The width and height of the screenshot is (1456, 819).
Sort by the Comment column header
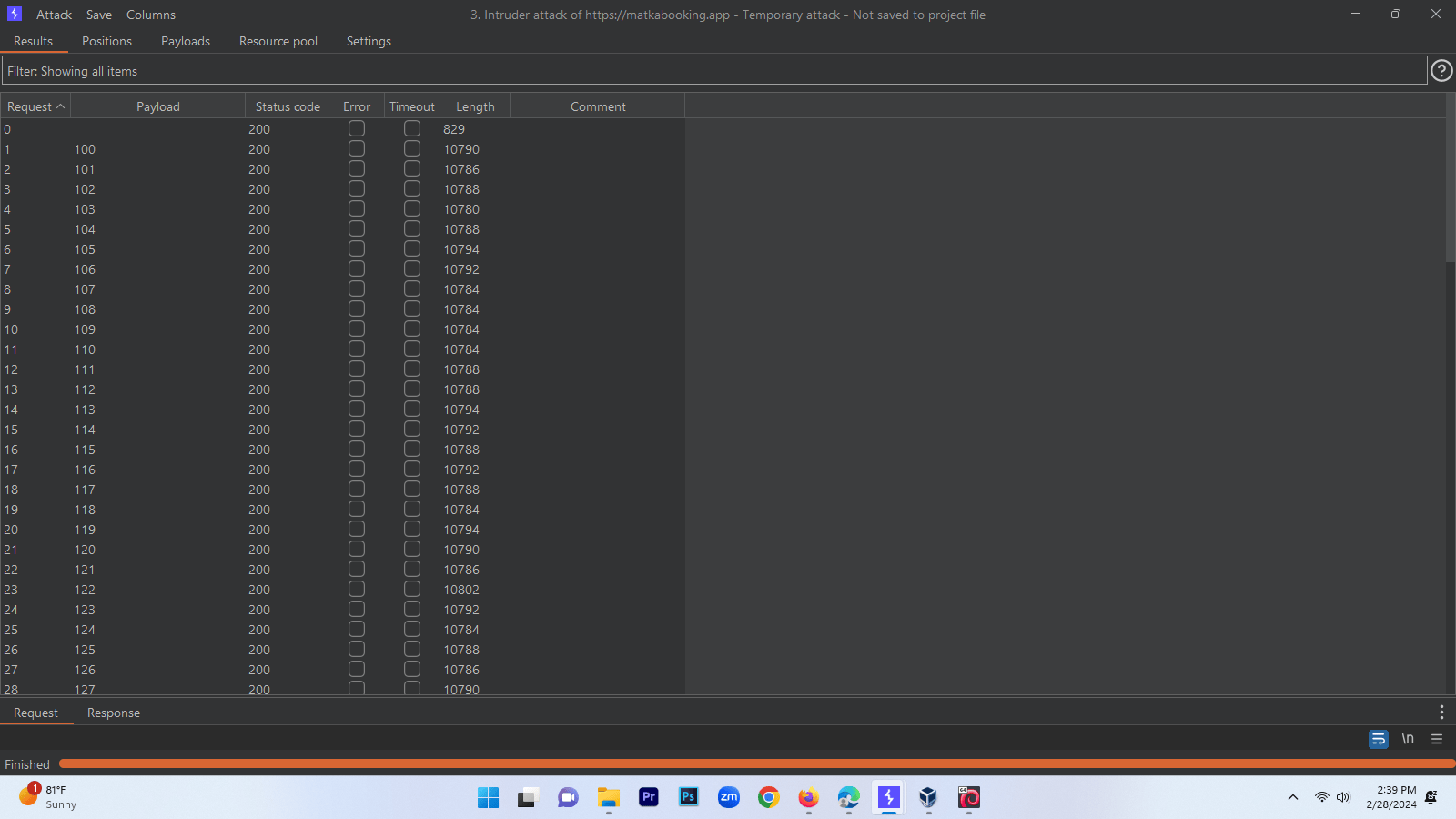pyautogui.click(x=598, y=106)
